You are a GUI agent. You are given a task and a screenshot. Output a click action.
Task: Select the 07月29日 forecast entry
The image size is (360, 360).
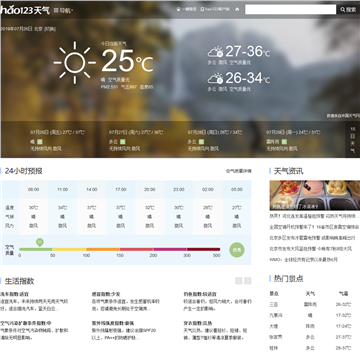(x=293, y=140)
